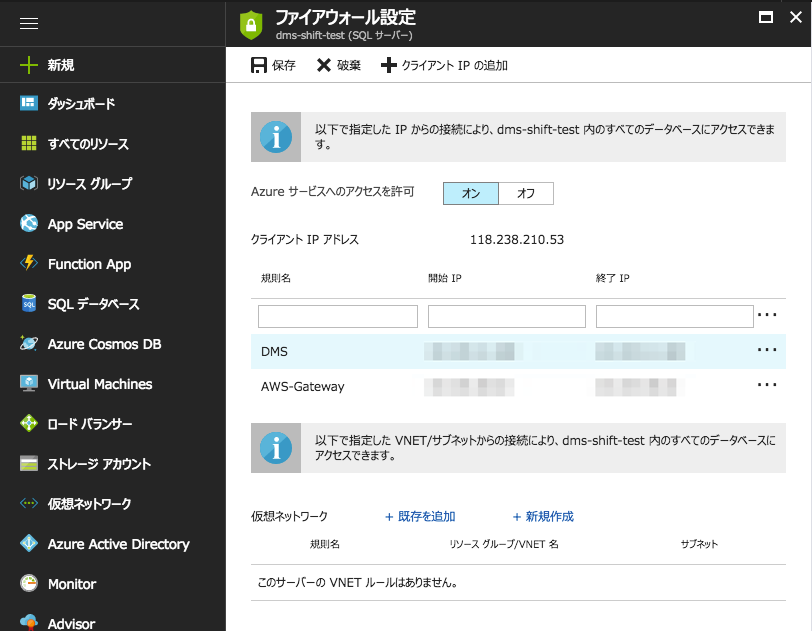Open the ellipsis menu for the DMS rule
This screenshot has width=812, height=631.
pyautogui.click(x=767, y=350)
